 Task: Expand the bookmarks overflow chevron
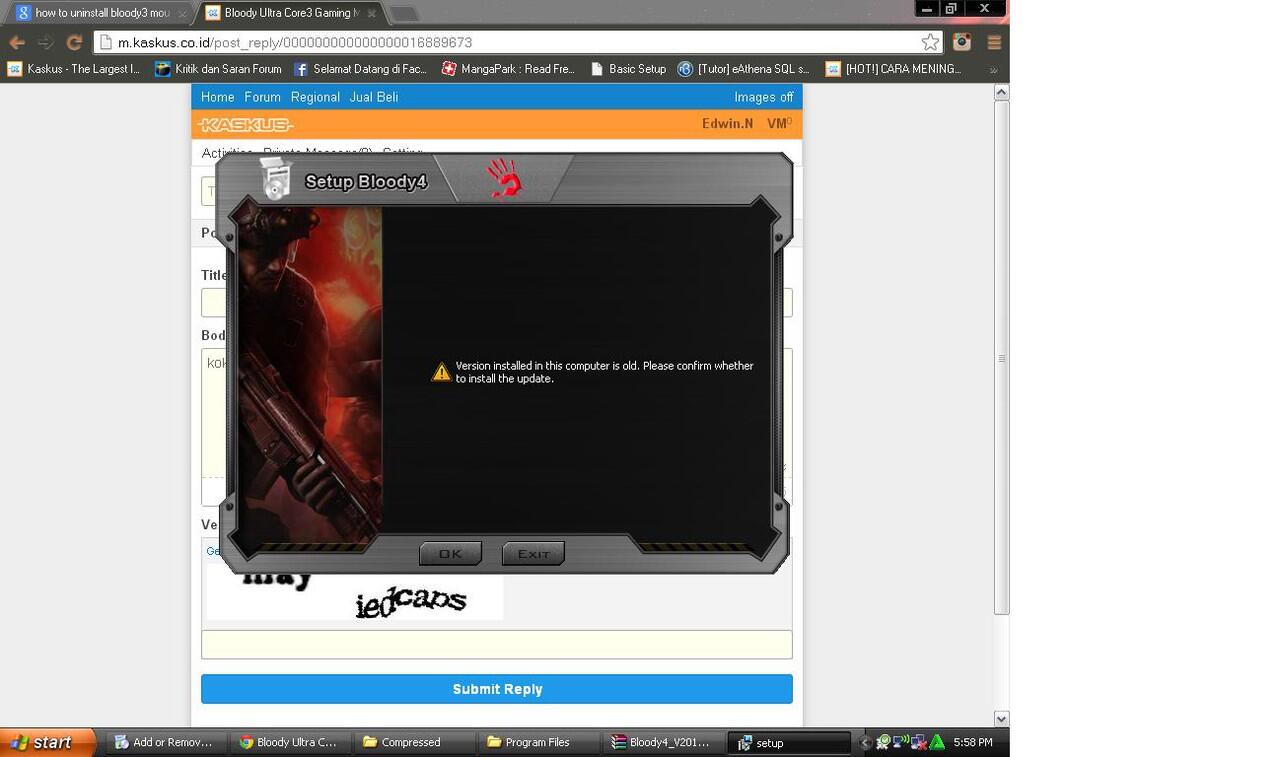993,70
